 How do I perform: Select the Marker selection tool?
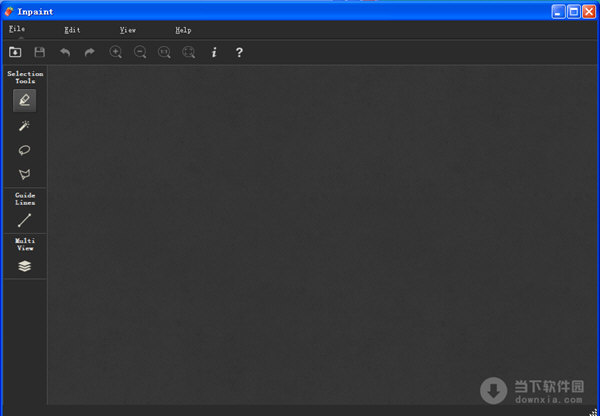pyautogui.click(x=24, y=100)
